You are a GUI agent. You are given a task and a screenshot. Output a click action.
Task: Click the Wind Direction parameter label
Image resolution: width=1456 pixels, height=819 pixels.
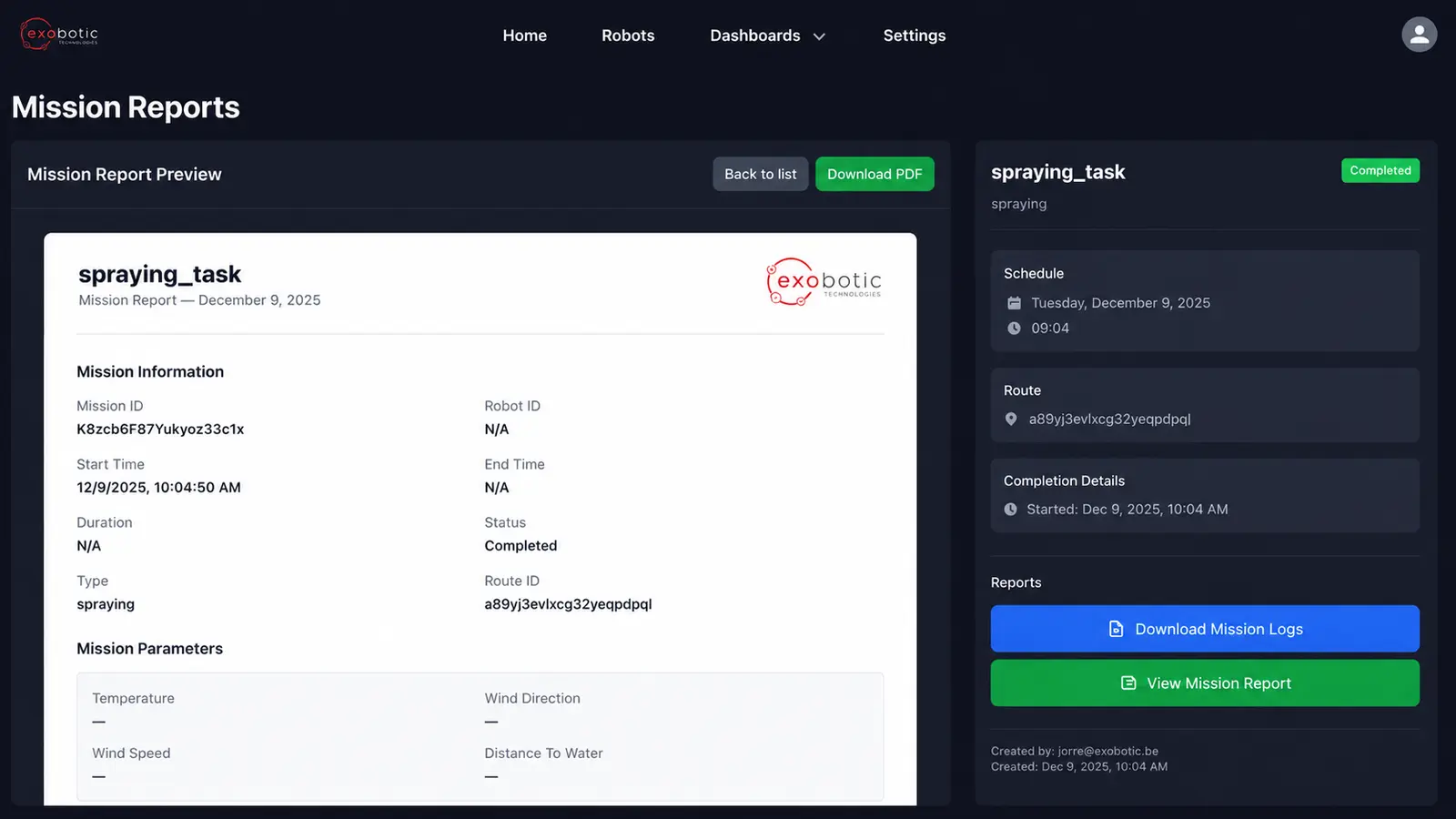click(x=532, y=699)
